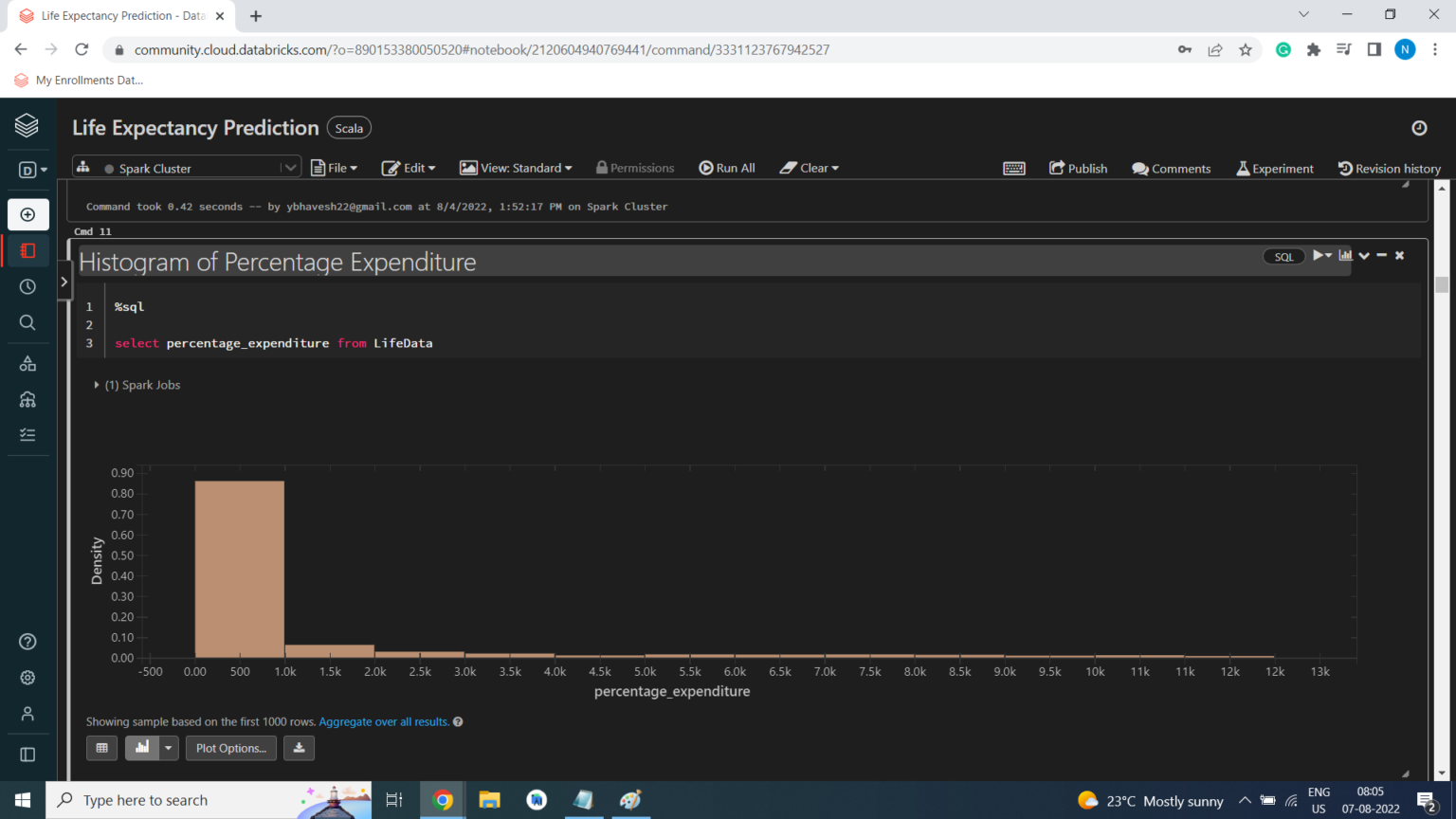1456x819 pixels.
Task: Download the histogram results
Action: pyautogui.click(x=299, y=748)
